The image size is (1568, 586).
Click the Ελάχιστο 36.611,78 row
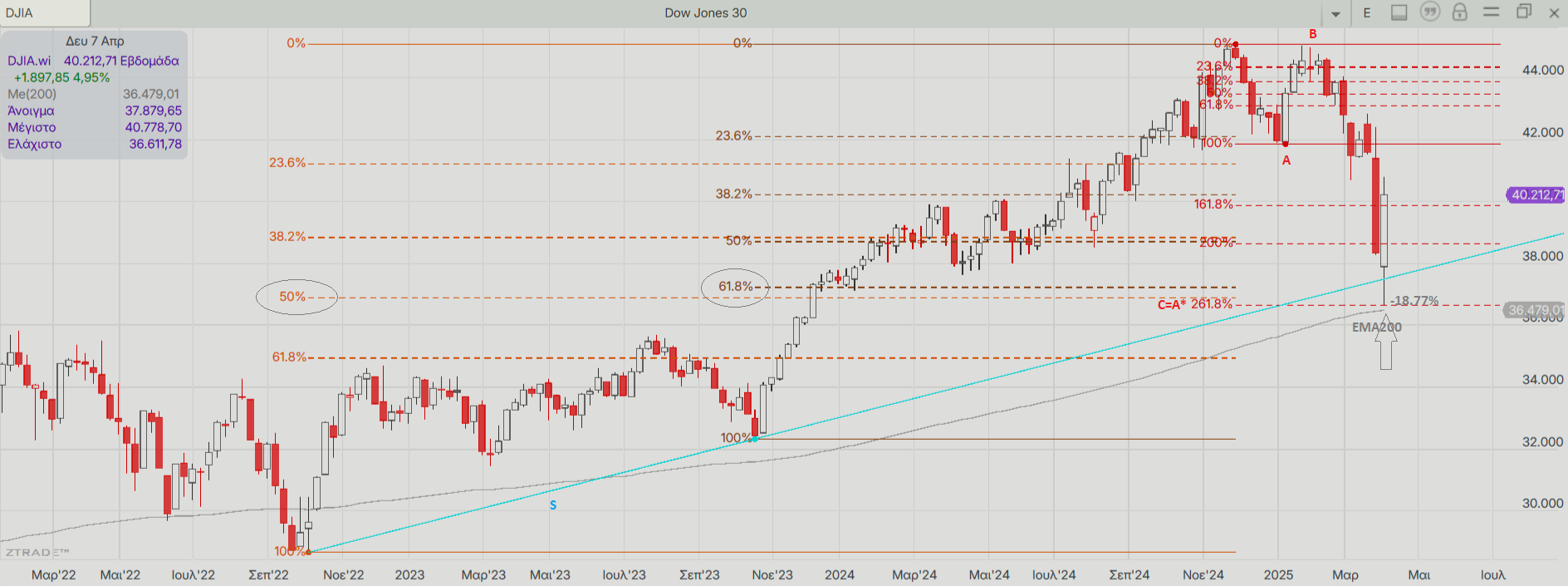click(x=93, y=144)
